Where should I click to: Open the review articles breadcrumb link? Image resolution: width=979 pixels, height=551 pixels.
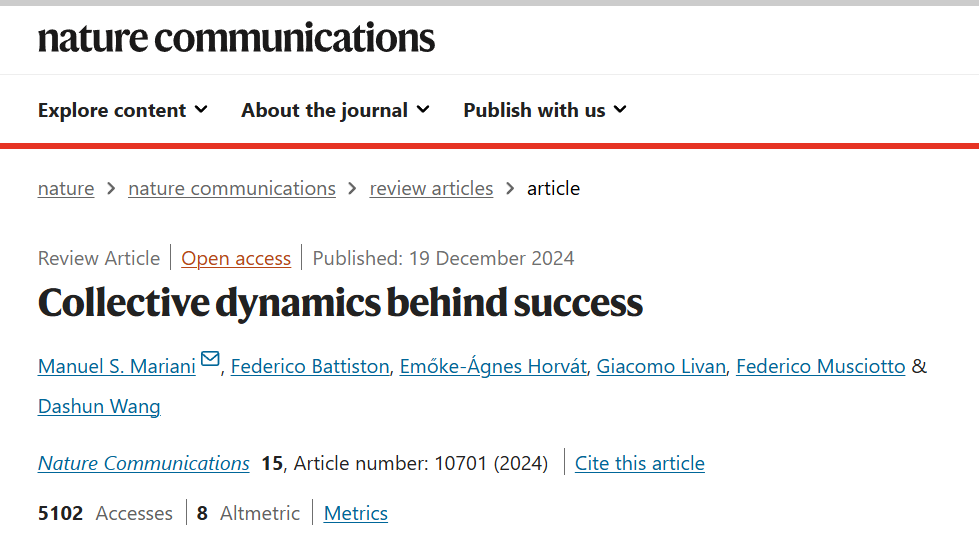(431, 188)
